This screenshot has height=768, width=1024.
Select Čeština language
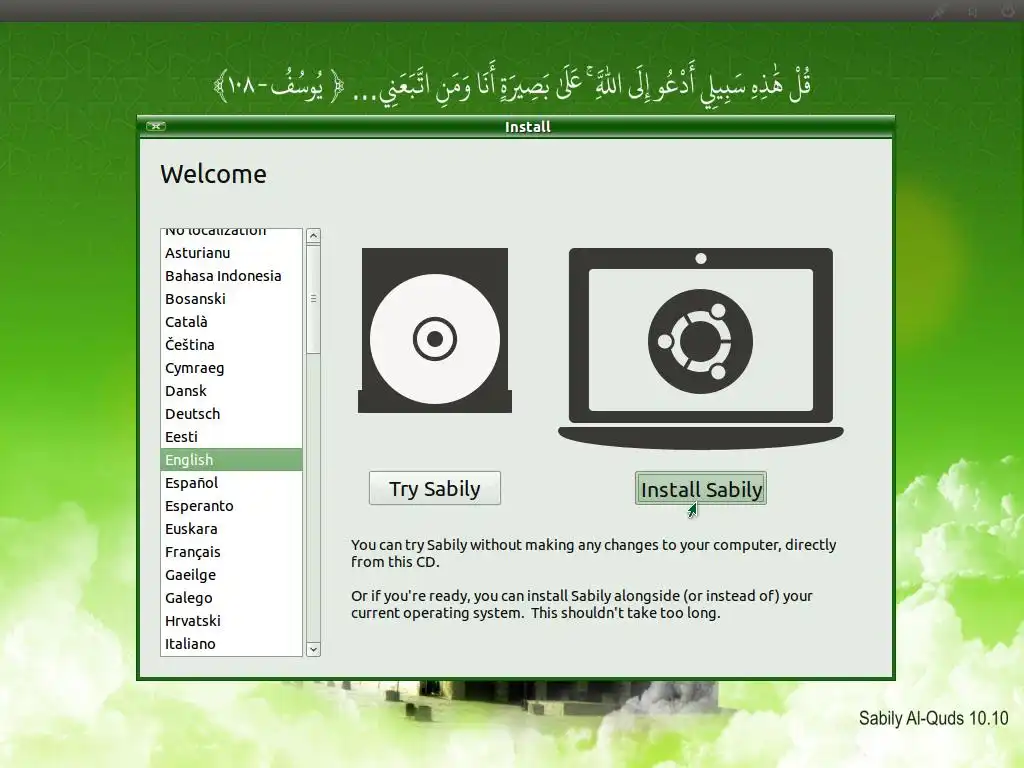click(x=231, y=345)
